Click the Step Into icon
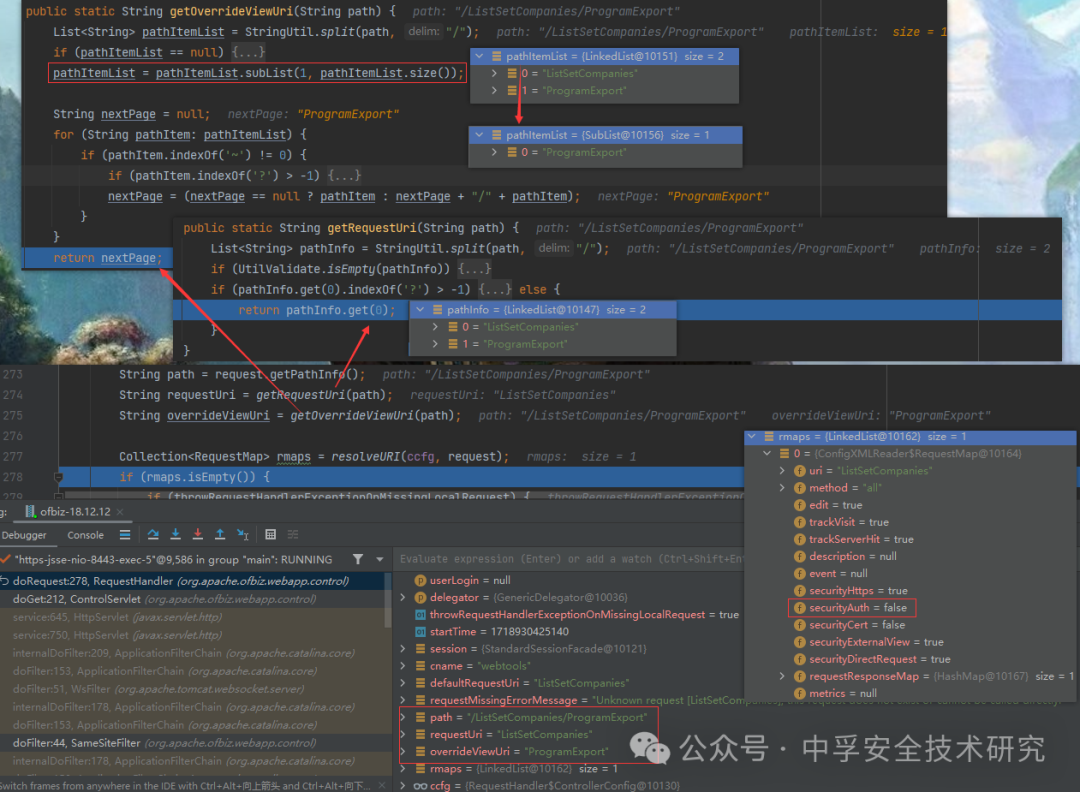Image resolution: width=1080 pixels, height=792 pixels. [x=176, y=534]
